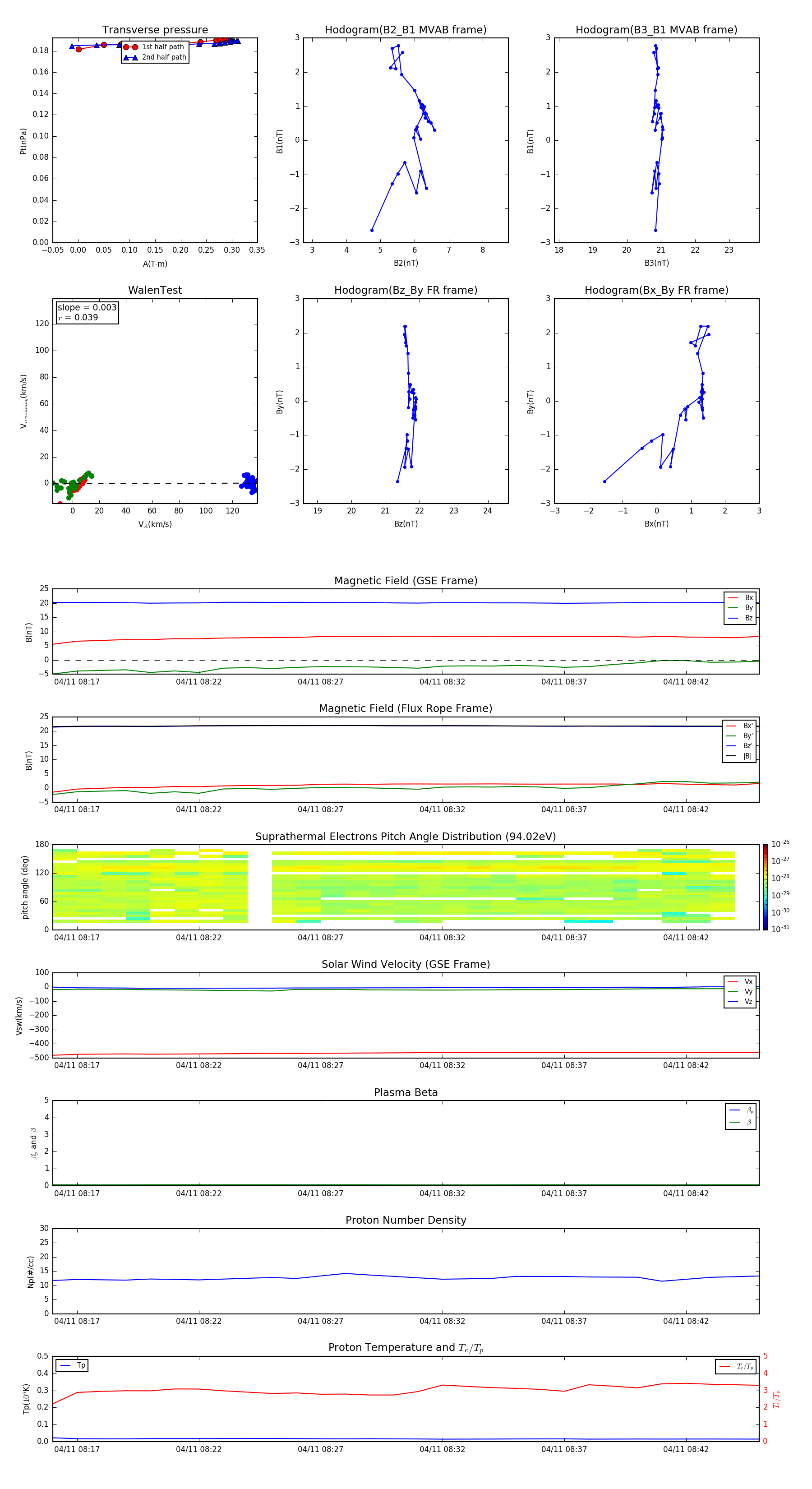Click the "Bx(nT)" x-axis label

656,524
